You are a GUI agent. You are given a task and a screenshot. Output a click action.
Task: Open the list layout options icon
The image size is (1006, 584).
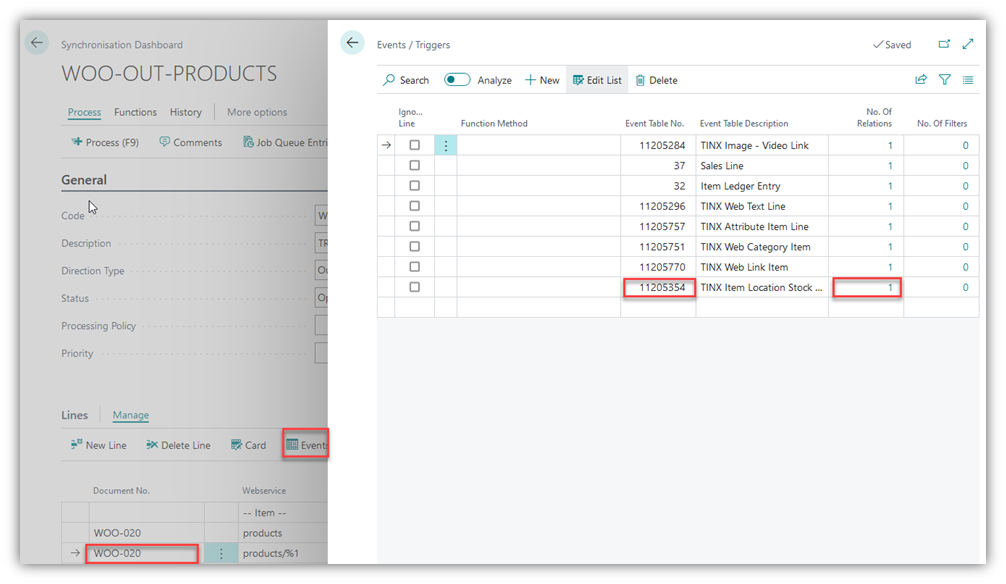(968, 80)
